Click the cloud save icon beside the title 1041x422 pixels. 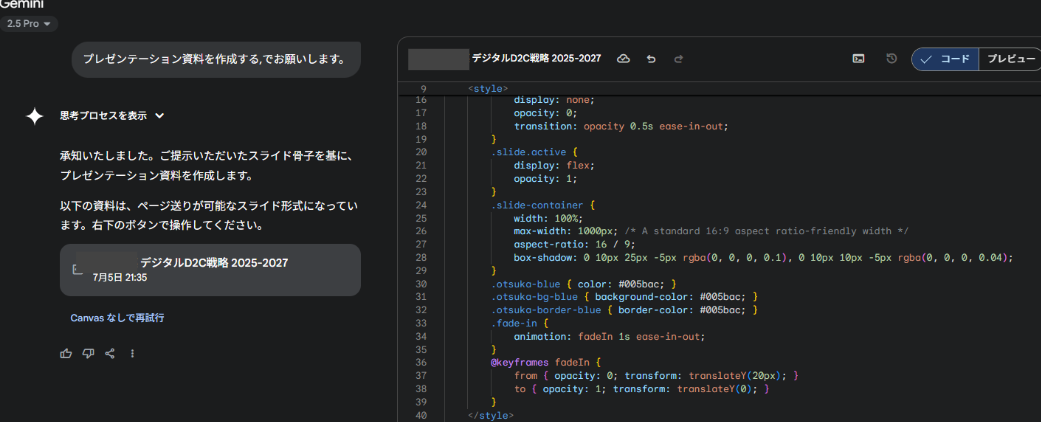point(623,59)
